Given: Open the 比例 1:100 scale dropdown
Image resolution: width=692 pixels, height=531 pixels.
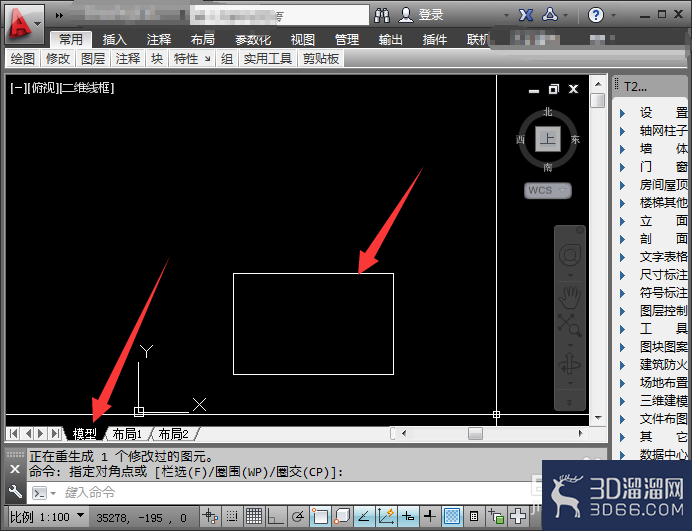Looking at the screenshot, I should [x=47, y=516].
